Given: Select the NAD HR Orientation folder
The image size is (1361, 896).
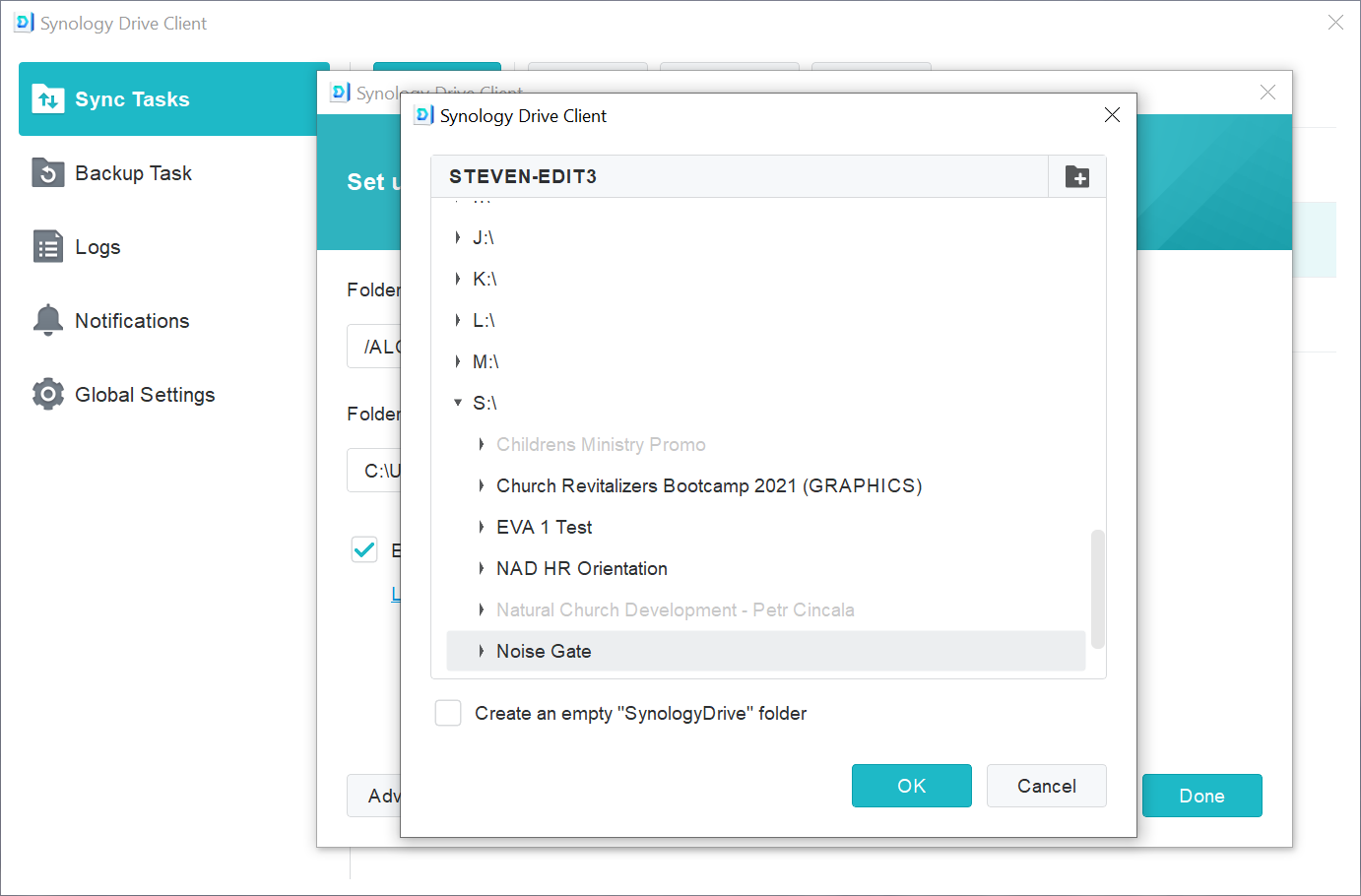Looking at the screenshot, I should [x=582, y=568].
